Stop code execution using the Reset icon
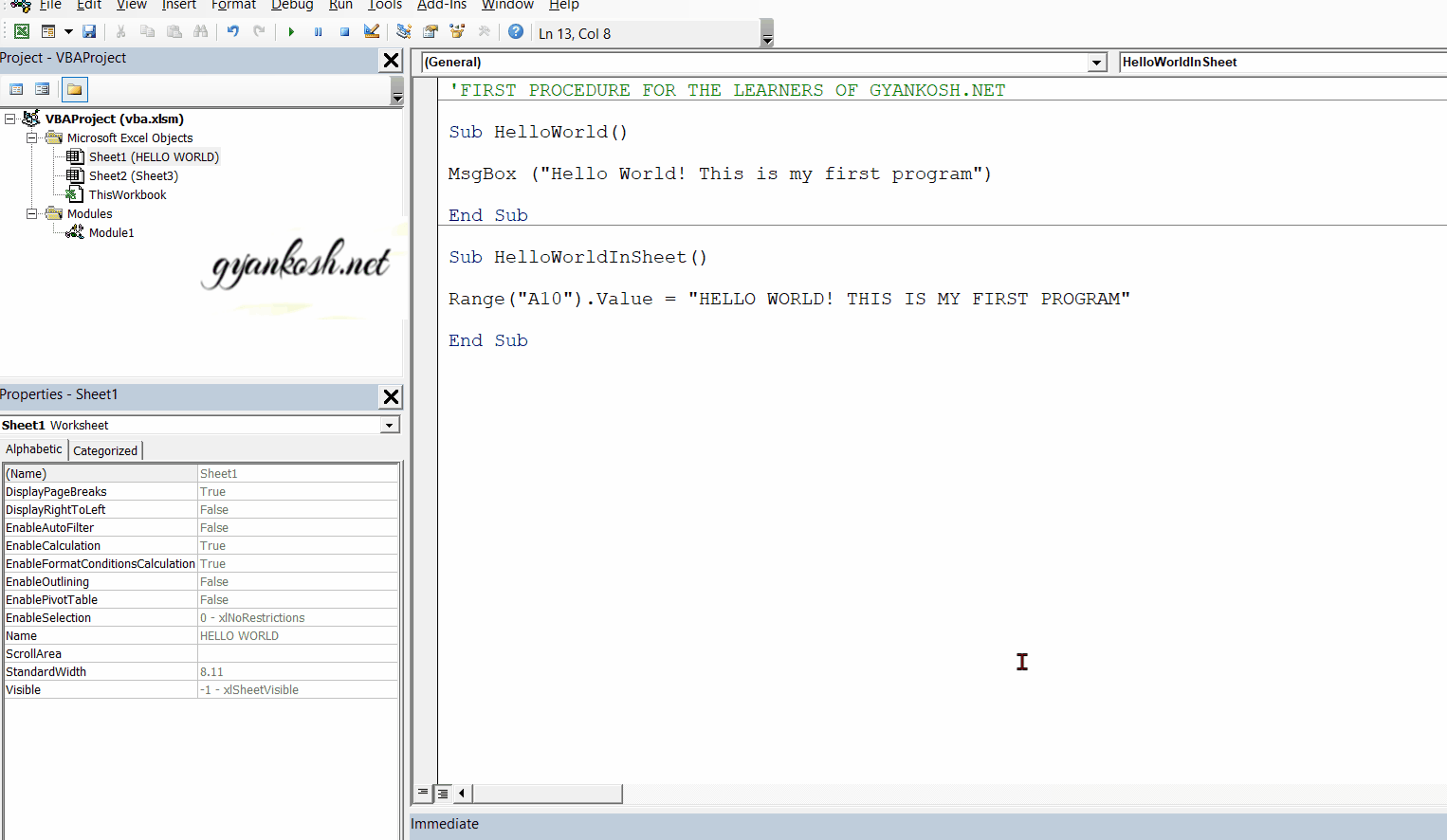This screenshot has height=840, width=1447. 344,31
